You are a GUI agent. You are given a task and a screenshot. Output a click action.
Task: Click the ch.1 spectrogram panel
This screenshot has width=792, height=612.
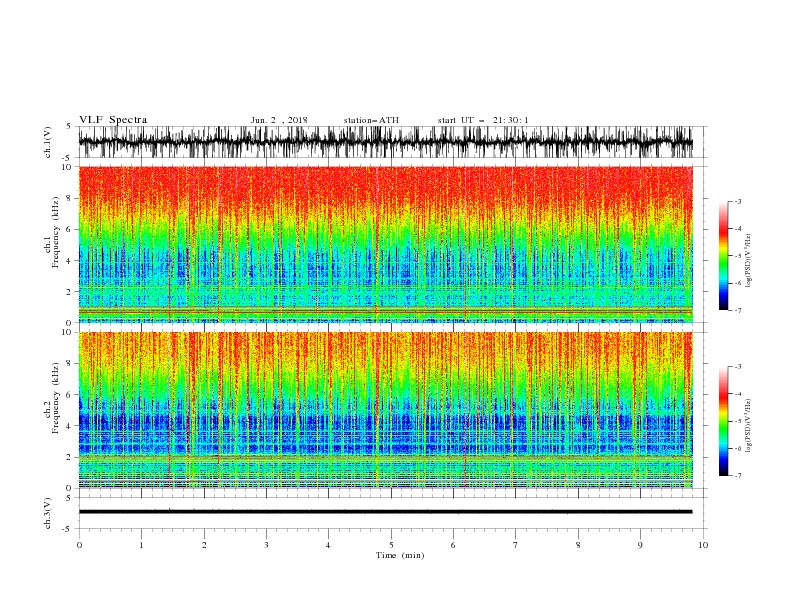pyautogui.click(x=385, y=244)
